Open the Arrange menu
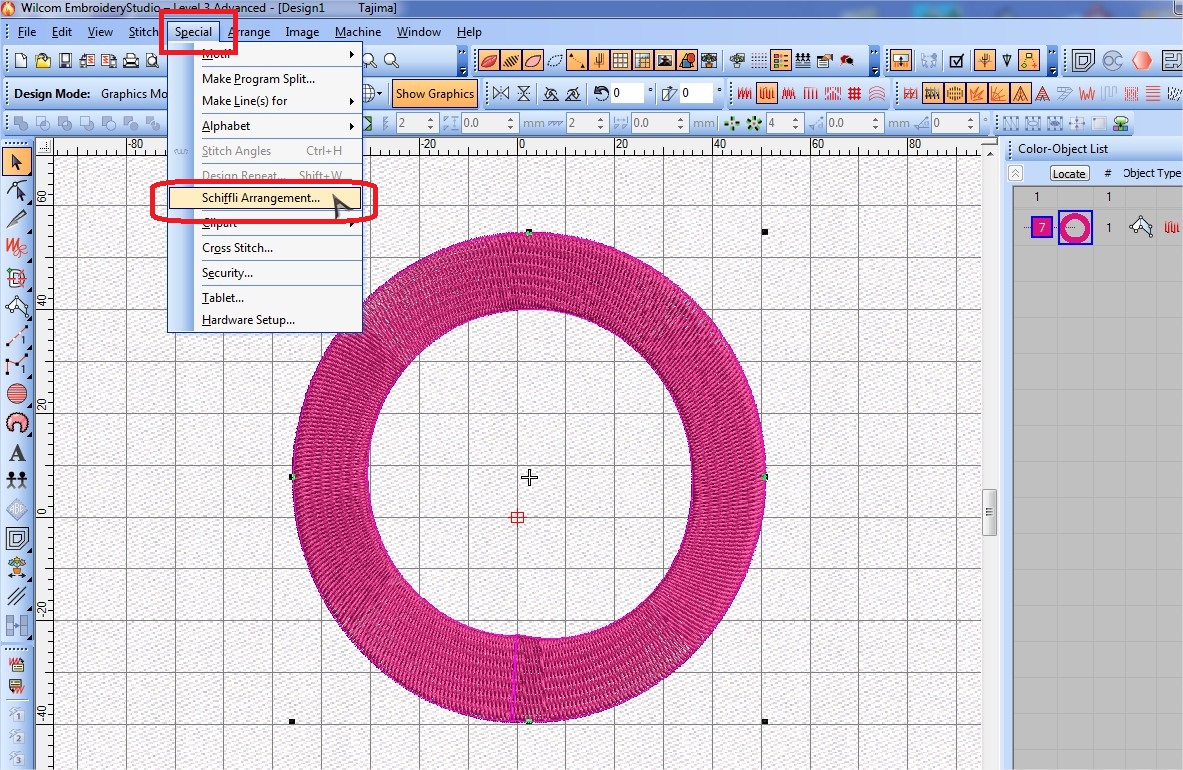 coord(249,32)
